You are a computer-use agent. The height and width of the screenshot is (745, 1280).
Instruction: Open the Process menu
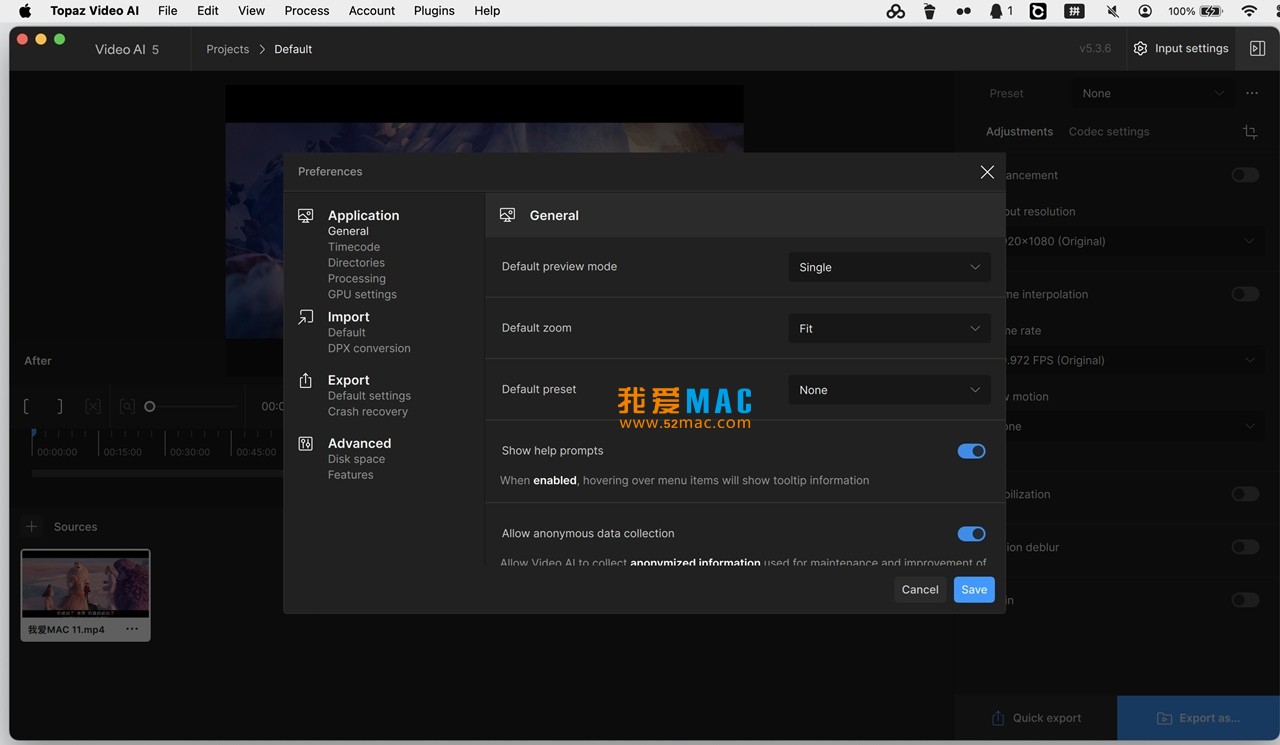pos(307,11)
